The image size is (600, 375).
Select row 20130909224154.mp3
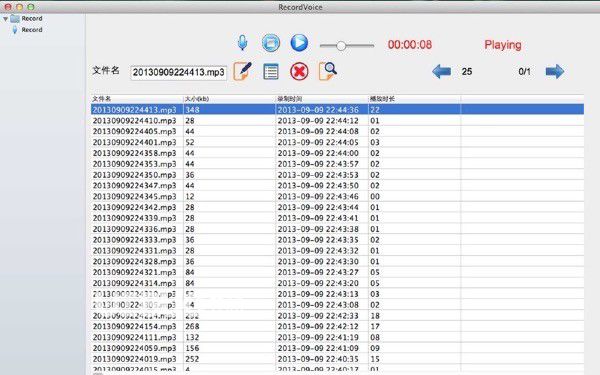337,326
